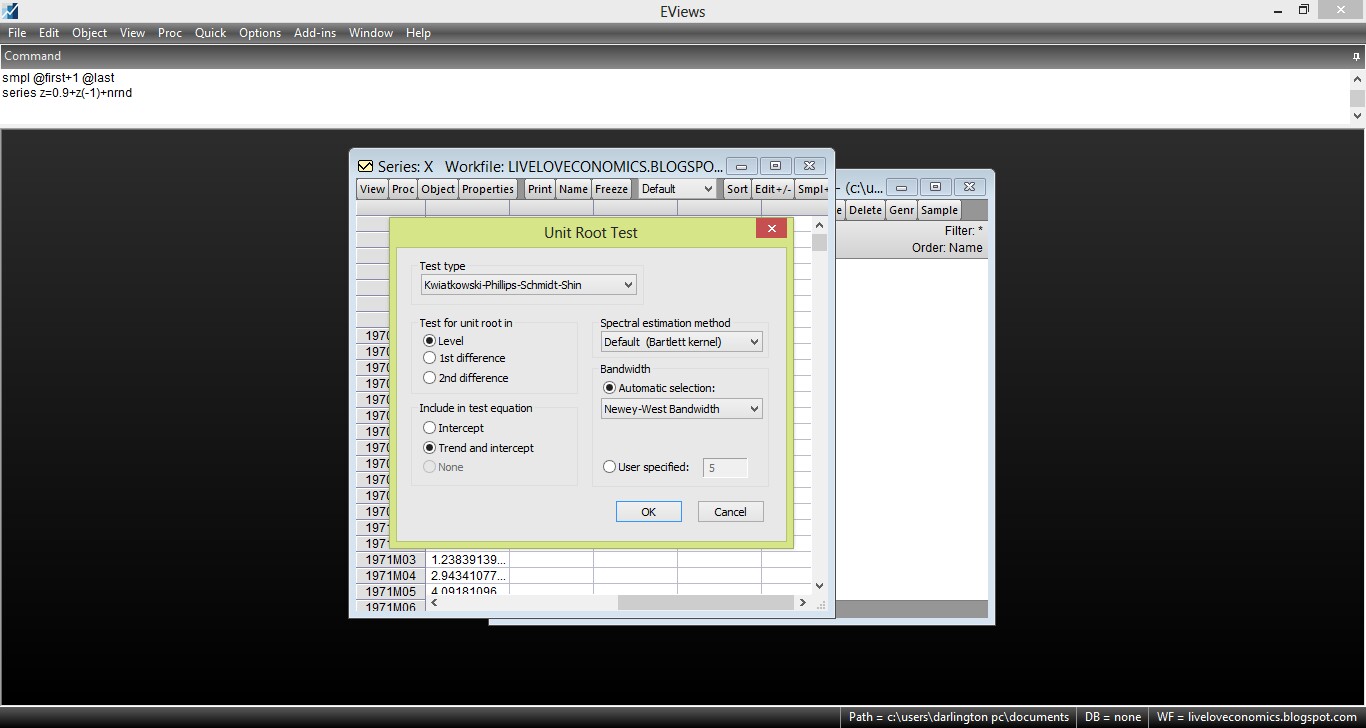
Task: Click cell value 1.23839139...
Action: [468, 560]
